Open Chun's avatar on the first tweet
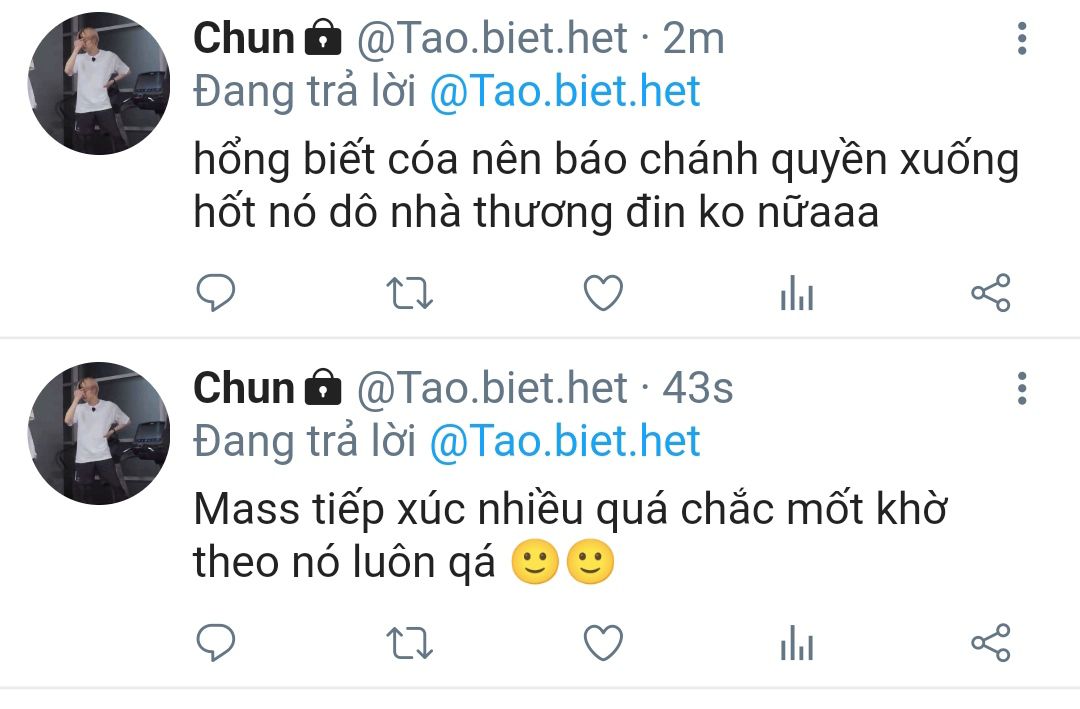This screenshot has width=1080, height=709. 98,83
